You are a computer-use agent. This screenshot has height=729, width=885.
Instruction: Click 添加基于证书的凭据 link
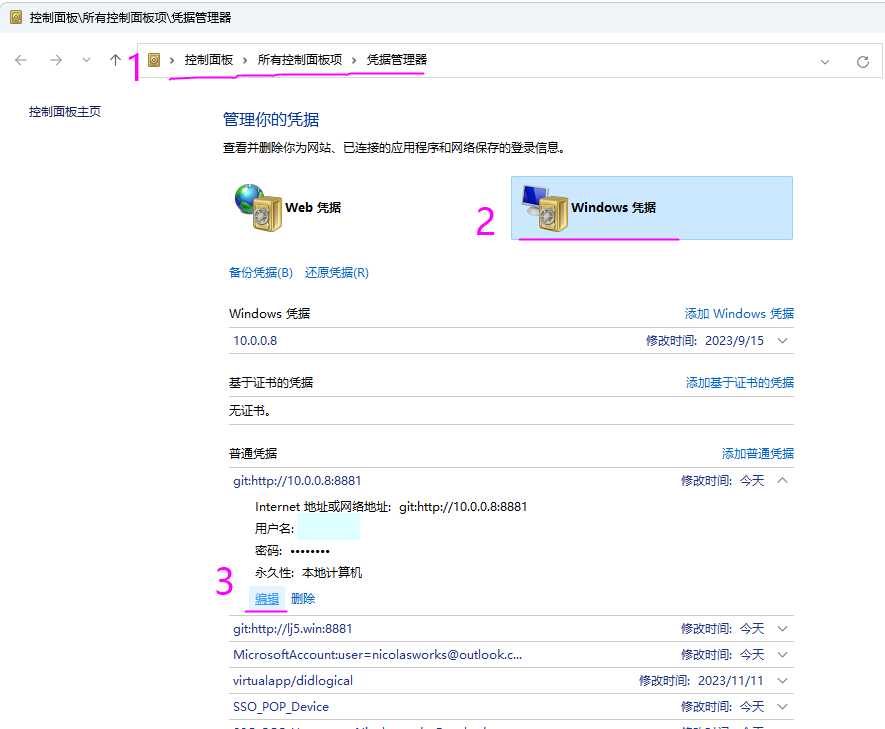740,383
